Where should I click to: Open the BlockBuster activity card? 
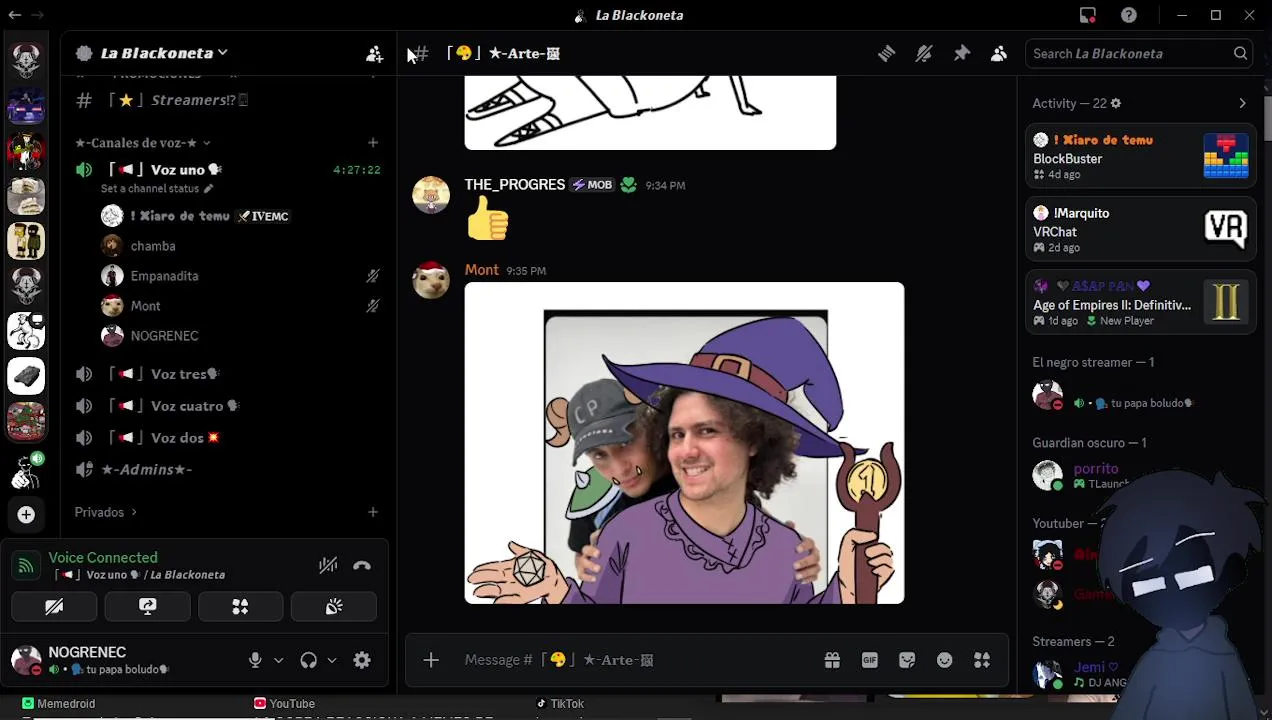pos(1141,157)
